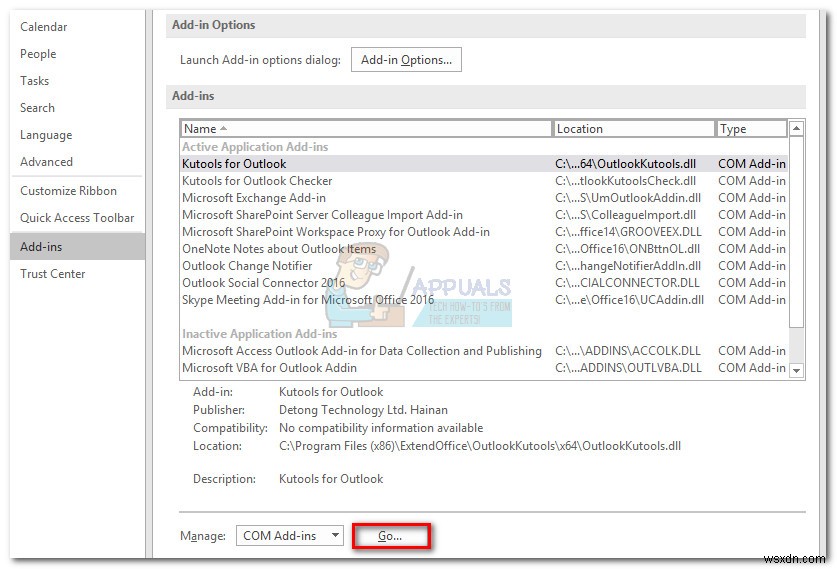Select Skype Meeting Add-in for Office 2016
Viewport: 837px width, 569px height.
[484, 300]
